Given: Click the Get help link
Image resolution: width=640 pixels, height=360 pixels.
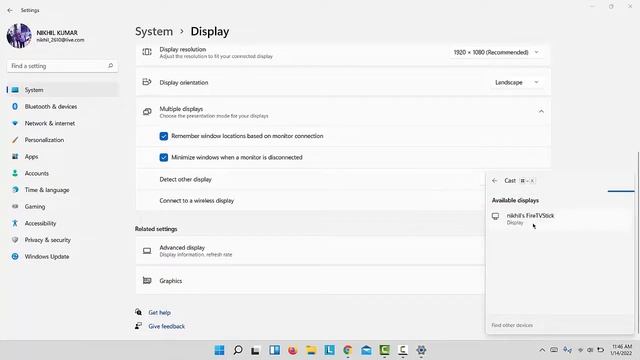Looking at the screenshot, I should (x=160, y=313).
